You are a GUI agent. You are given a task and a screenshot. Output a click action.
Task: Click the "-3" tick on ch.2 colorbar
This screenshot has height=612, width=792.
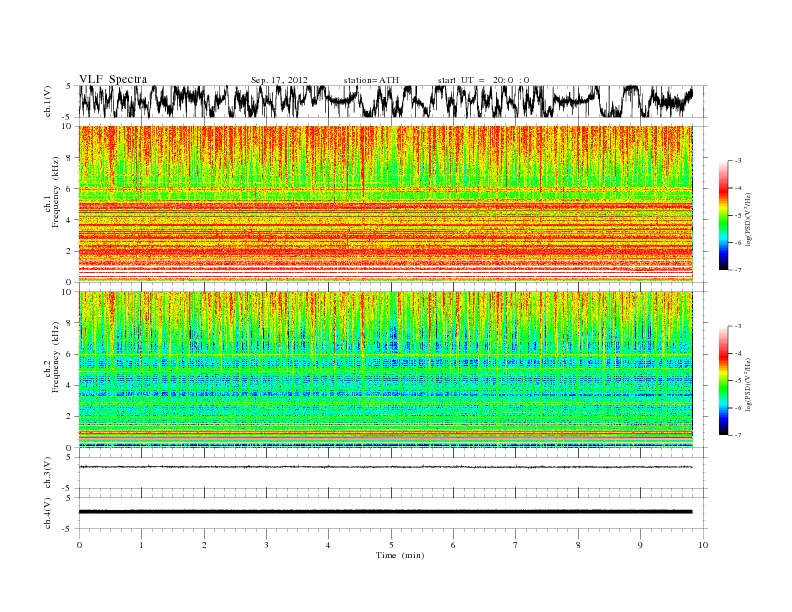[738, 326]
